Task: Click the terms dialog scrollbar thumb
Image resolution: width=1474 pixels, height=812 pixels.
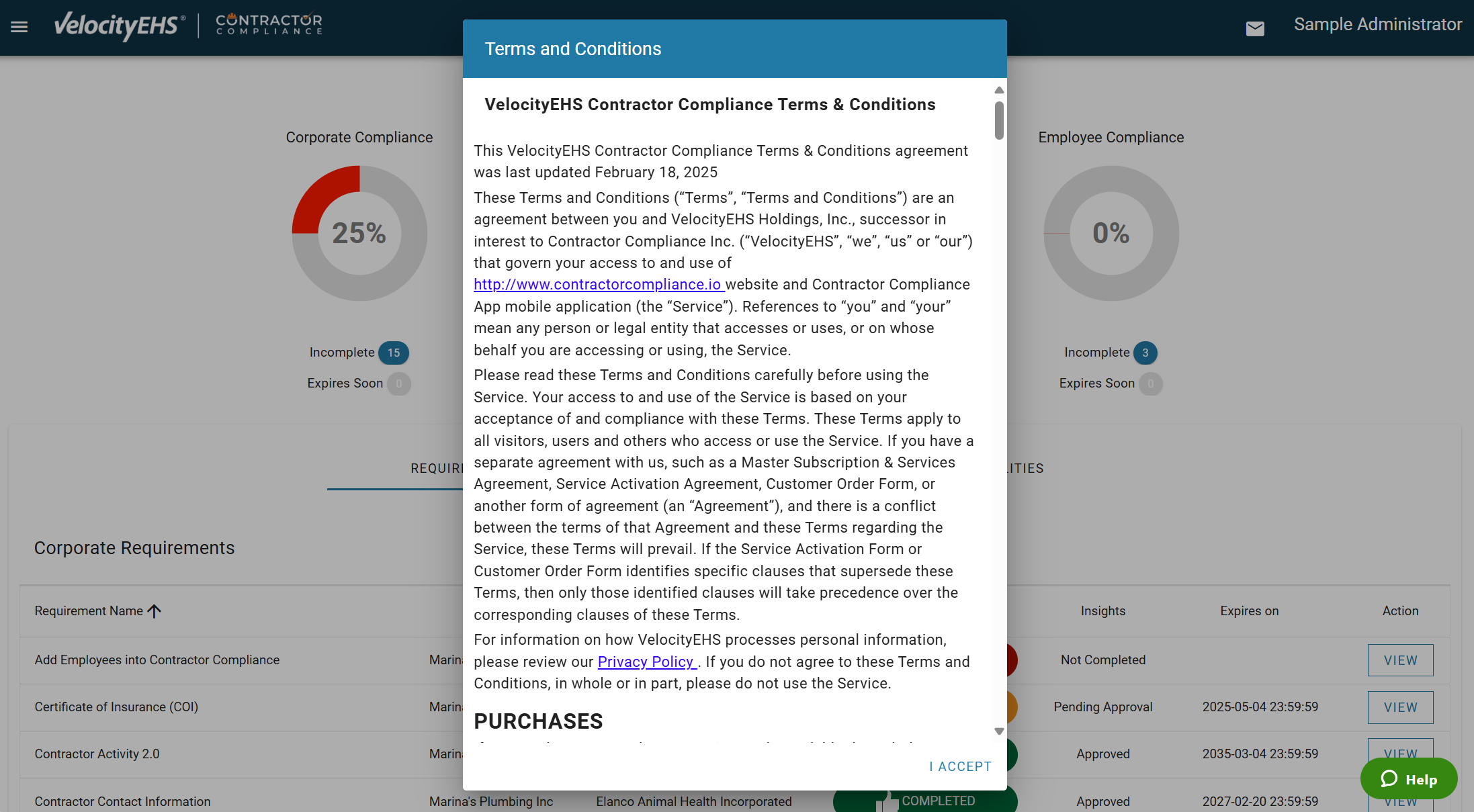Action: (999, 121)
